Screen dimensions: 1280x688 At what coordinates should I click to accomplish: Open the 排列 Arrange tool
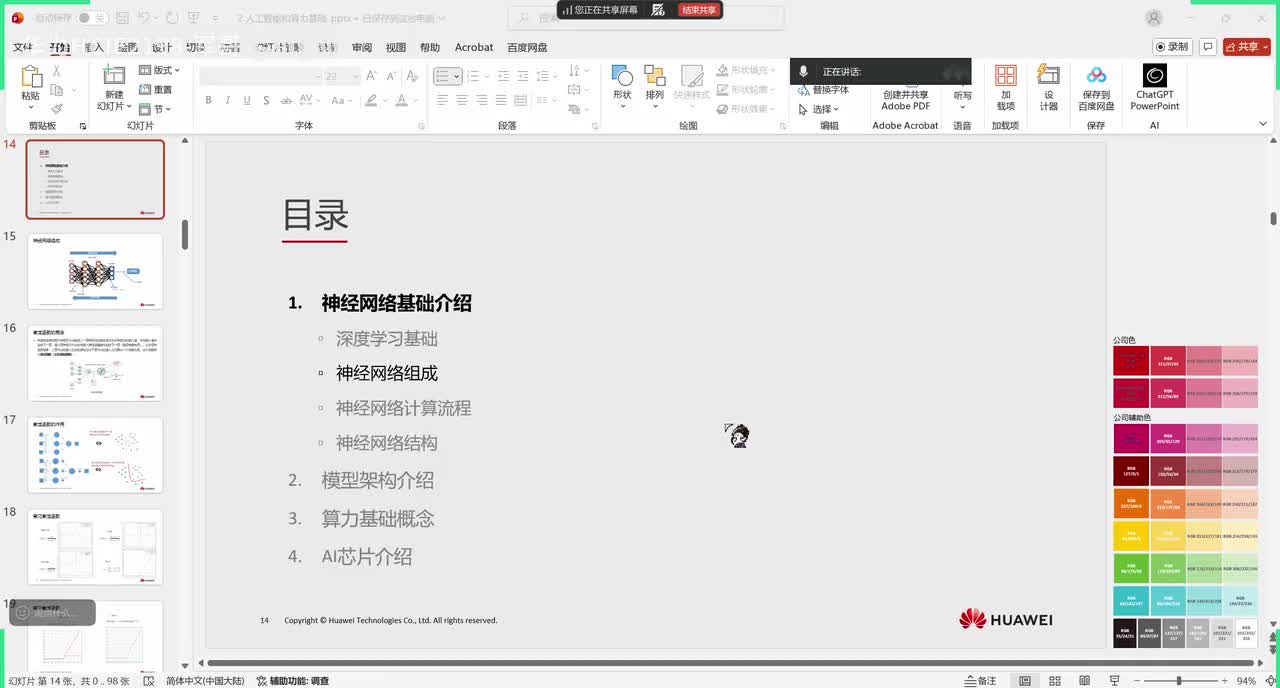point(654,88)
